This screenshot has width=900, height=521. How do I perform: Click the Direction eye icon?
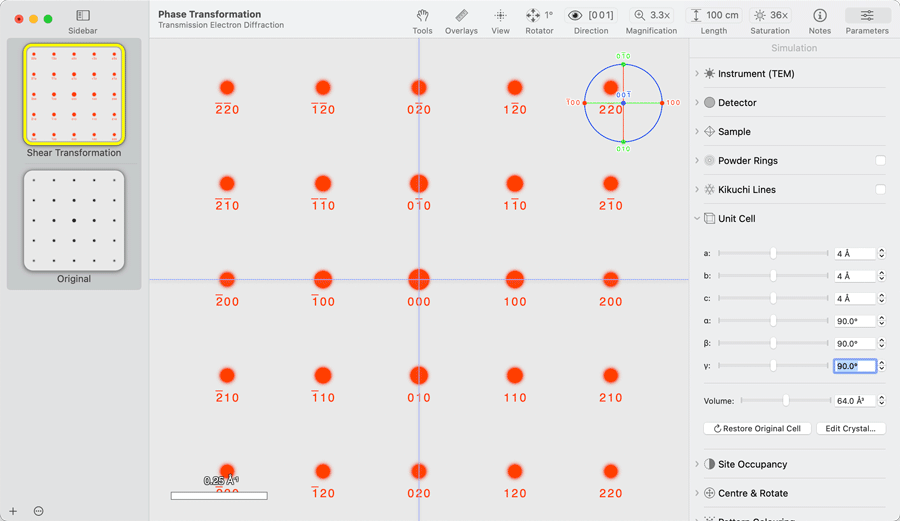pyautogui.click(x=575, y=15)
